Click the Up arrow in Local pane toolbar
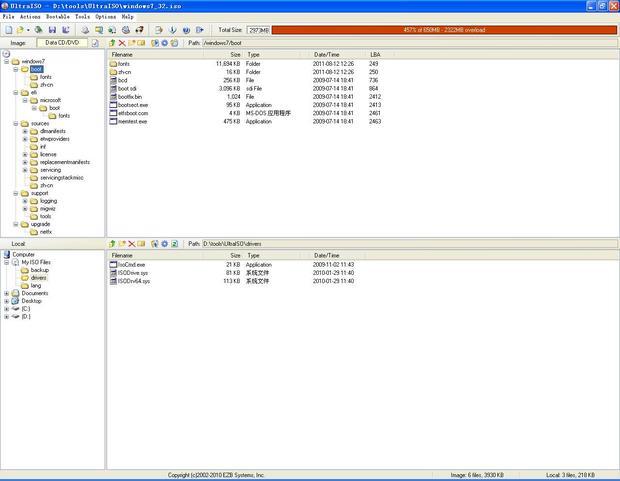Image resolution: width=620 pixels, height=481 pixels. click(x=112, y=244)
